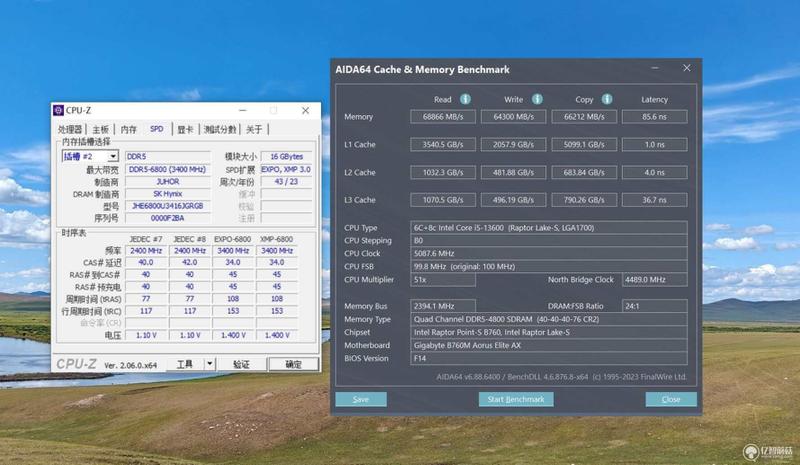Close AIDA64 window with the X button
The height and width of the screenshot is (465, 800).
click(687, 68)
